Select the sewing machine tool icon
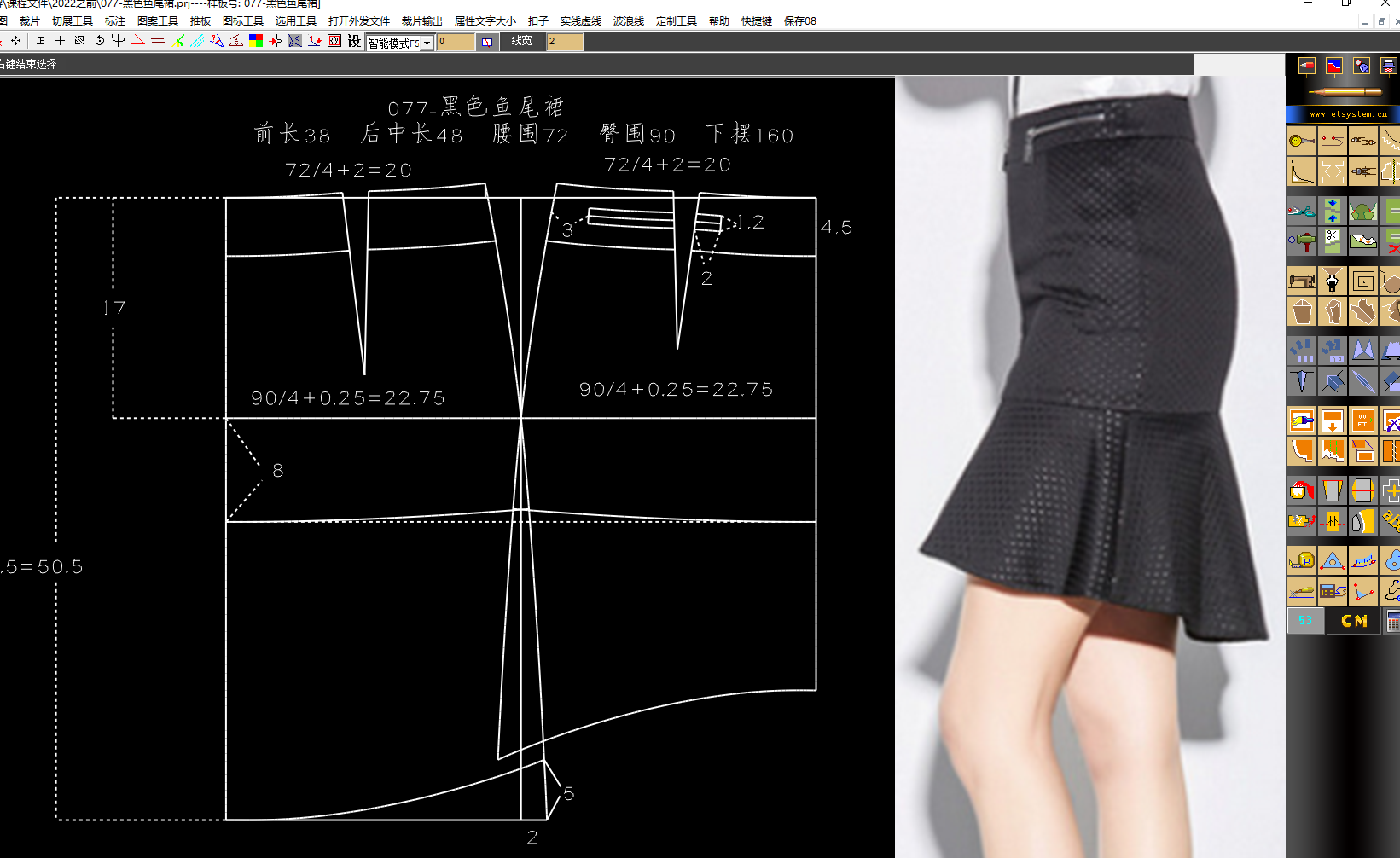 pyautogui.click(x=1302, y=280)
